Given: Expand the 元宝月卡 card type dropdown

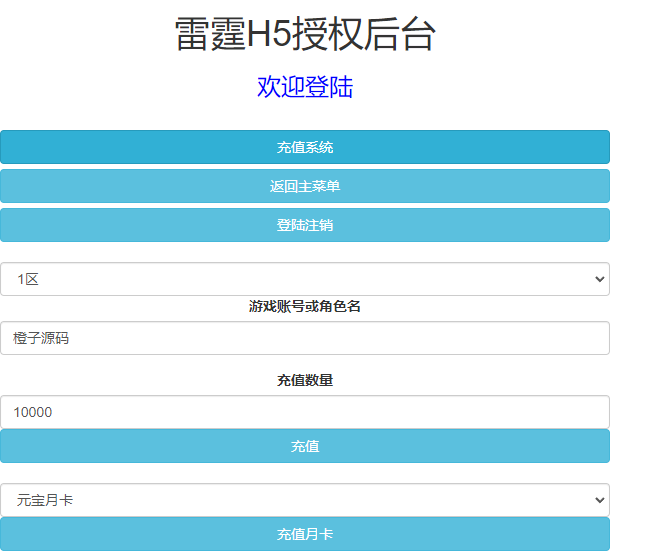Looking at the screenshot, I should [x=304, y=500].
